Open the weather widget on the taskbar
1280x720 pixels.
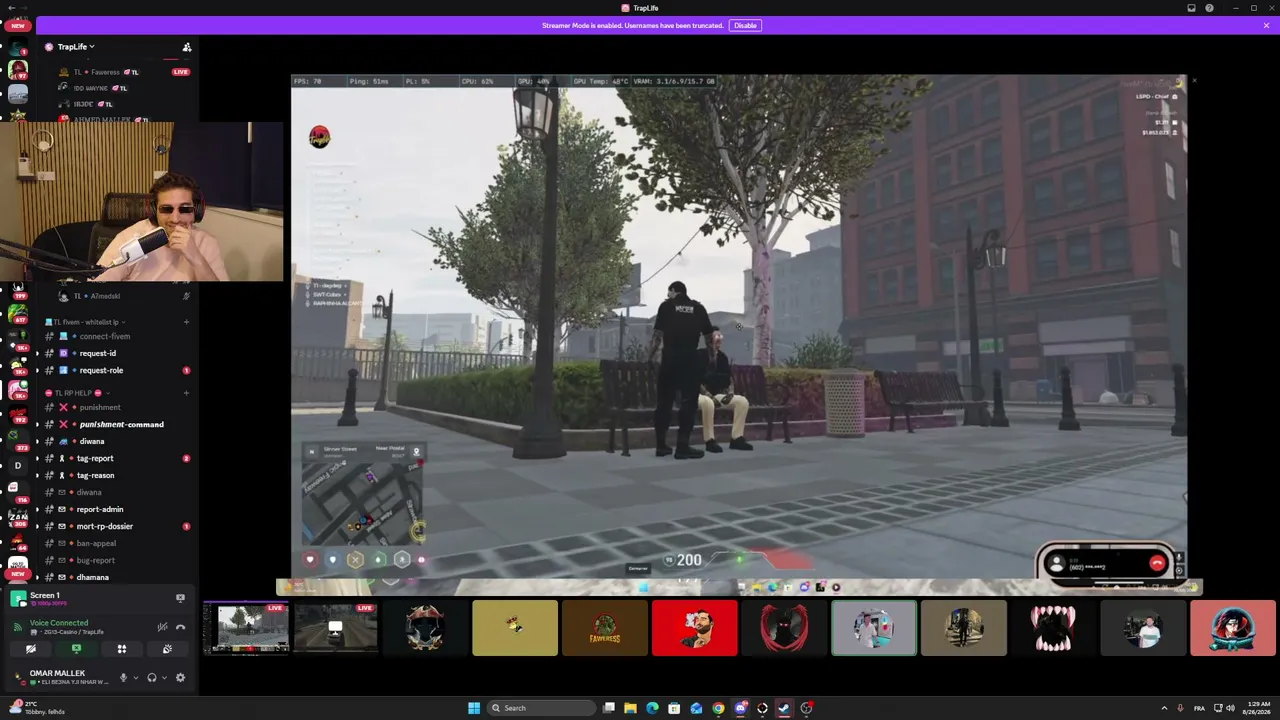coord(36,708)
